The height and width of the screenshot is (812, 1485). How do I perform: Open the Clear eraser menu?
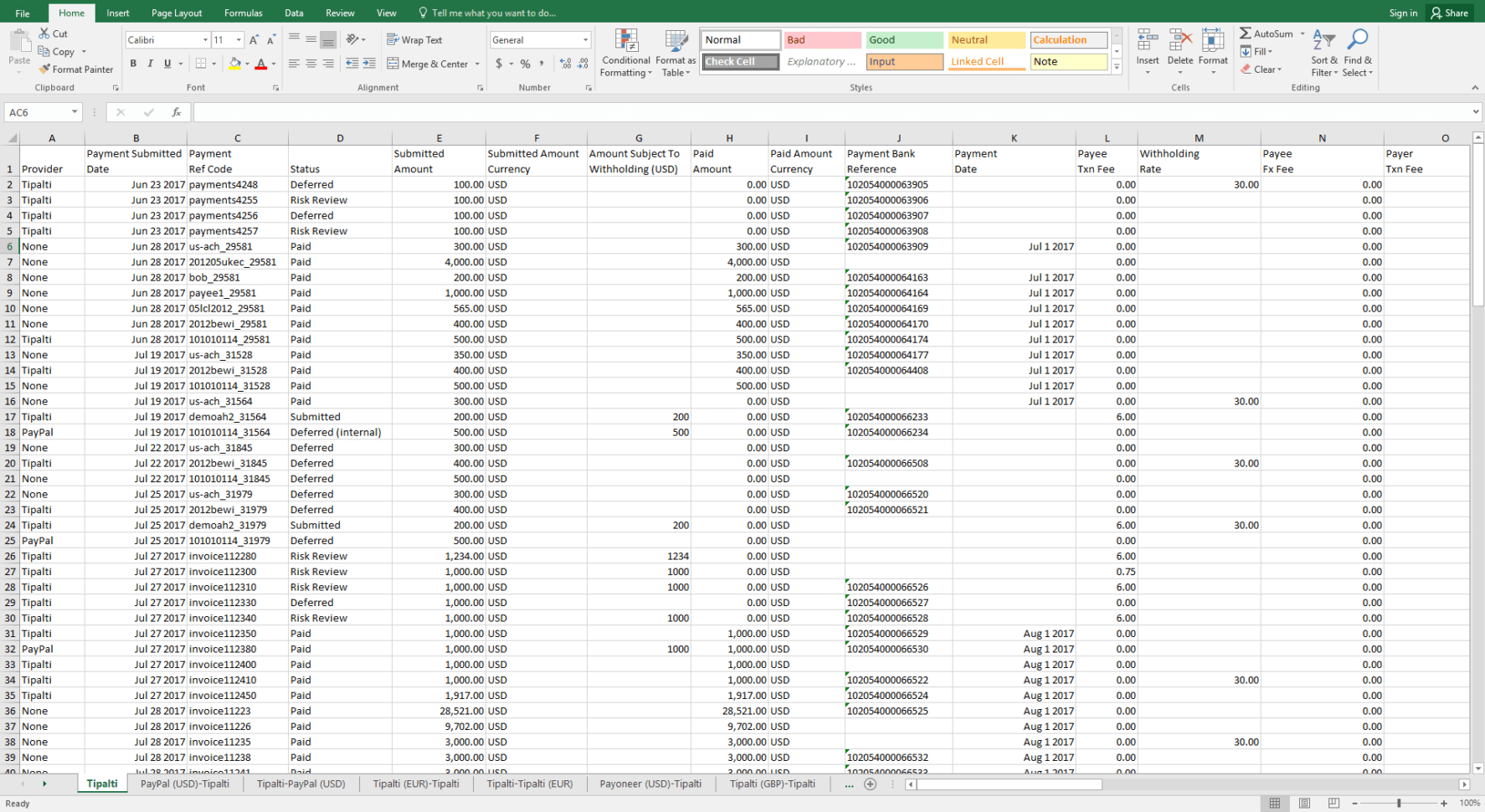pos(1261,69)
